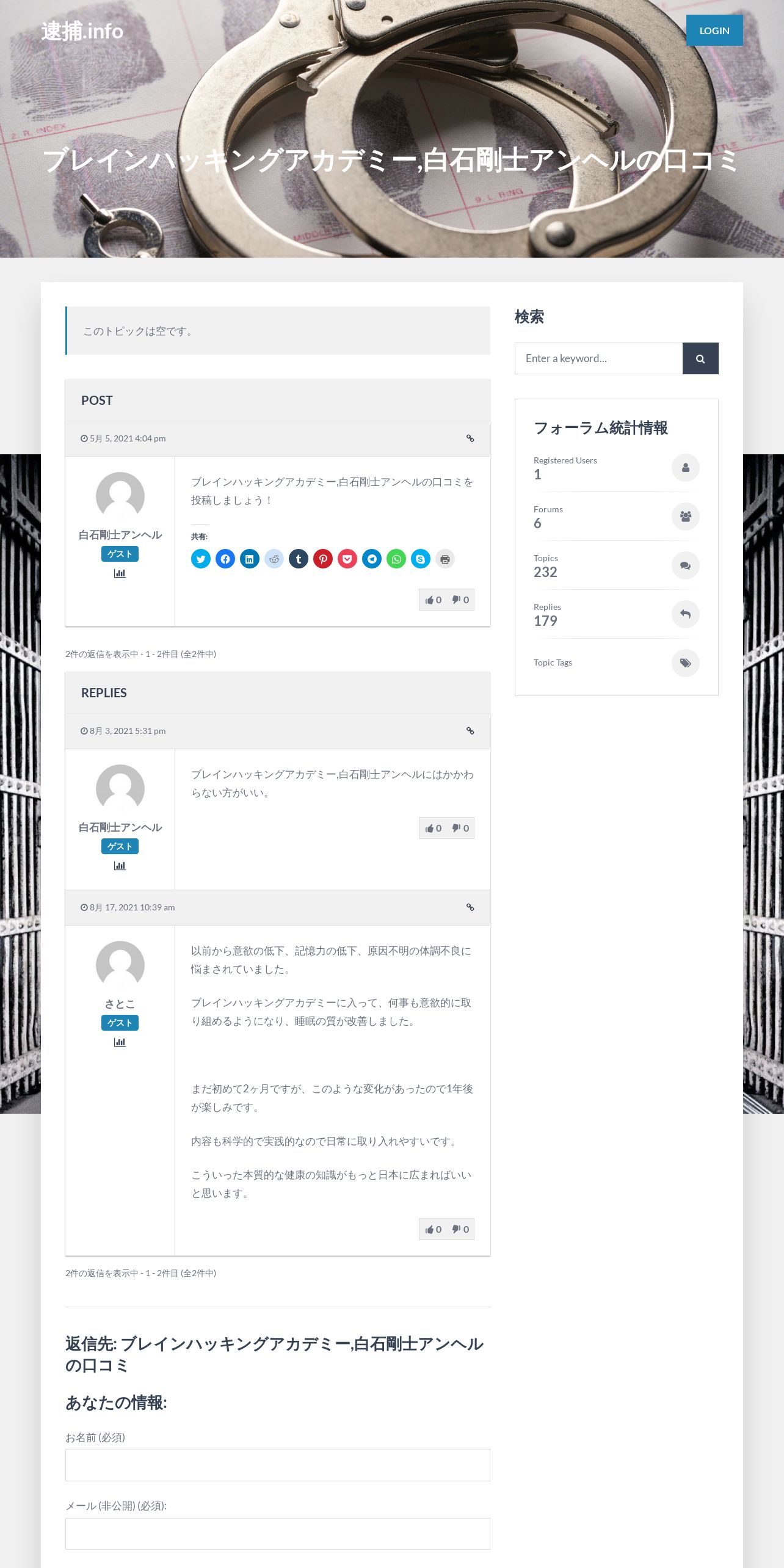
Task: Click the print icon in share row
Action: coord(445,559)
